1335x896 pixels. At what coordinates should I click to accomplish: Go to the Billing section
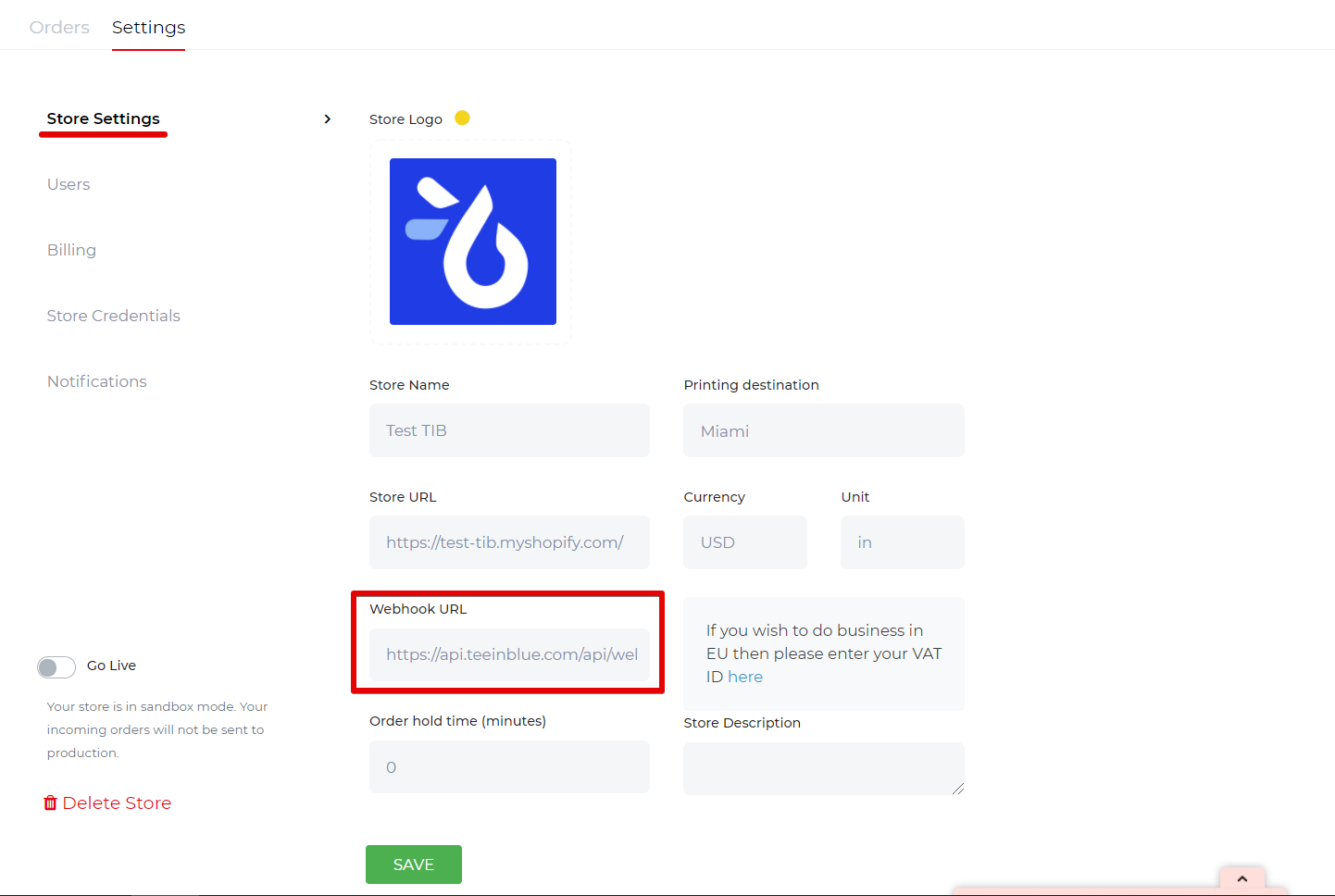(71, 250)
